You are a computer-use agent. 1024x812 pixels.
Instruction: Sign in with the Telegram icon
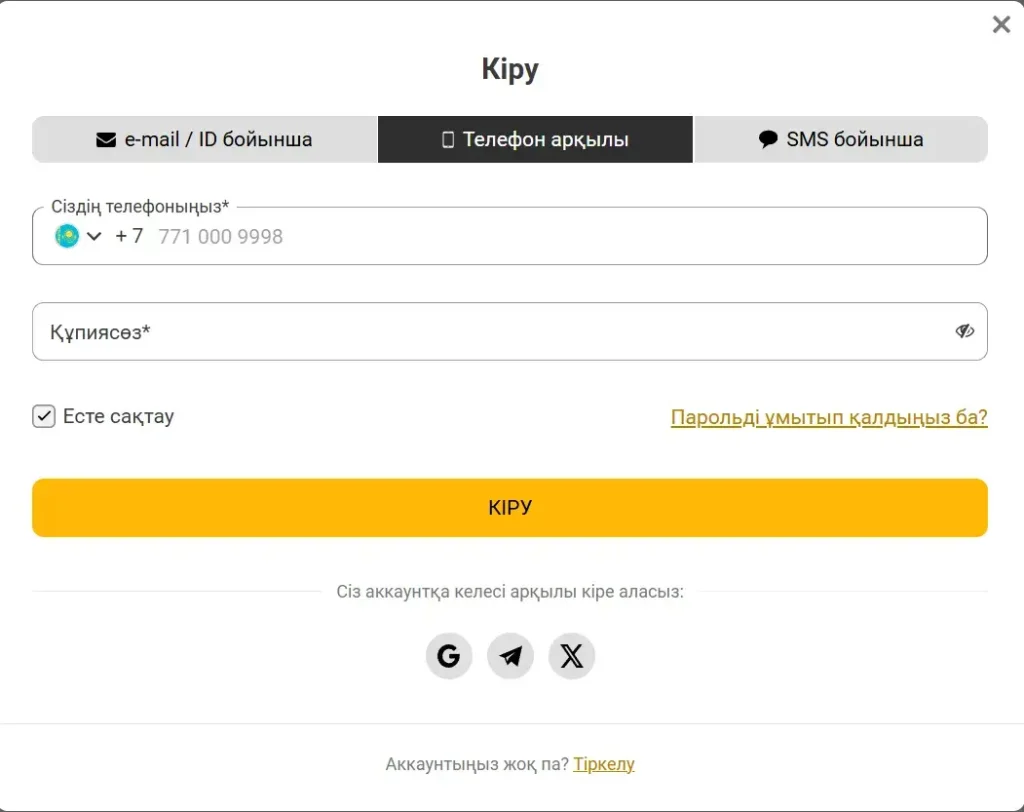(x=510, y=655)
